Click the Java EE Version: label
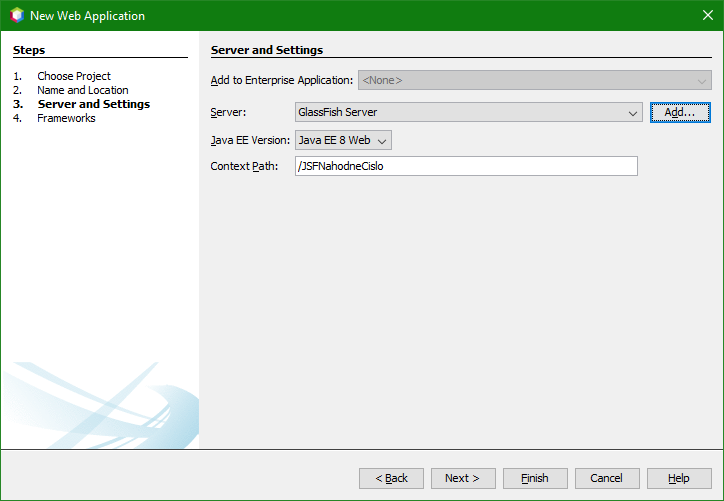 tap(250, 140)
